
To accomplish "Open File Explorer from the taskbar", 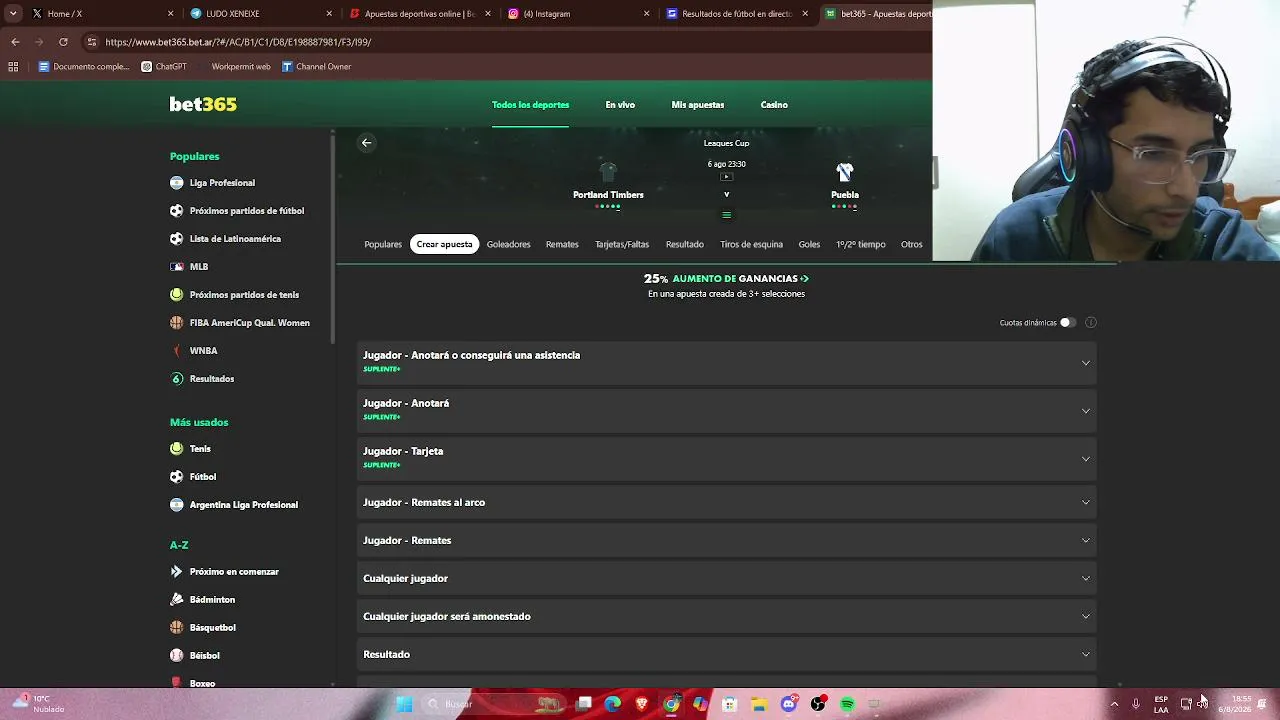I will [759, 704].
